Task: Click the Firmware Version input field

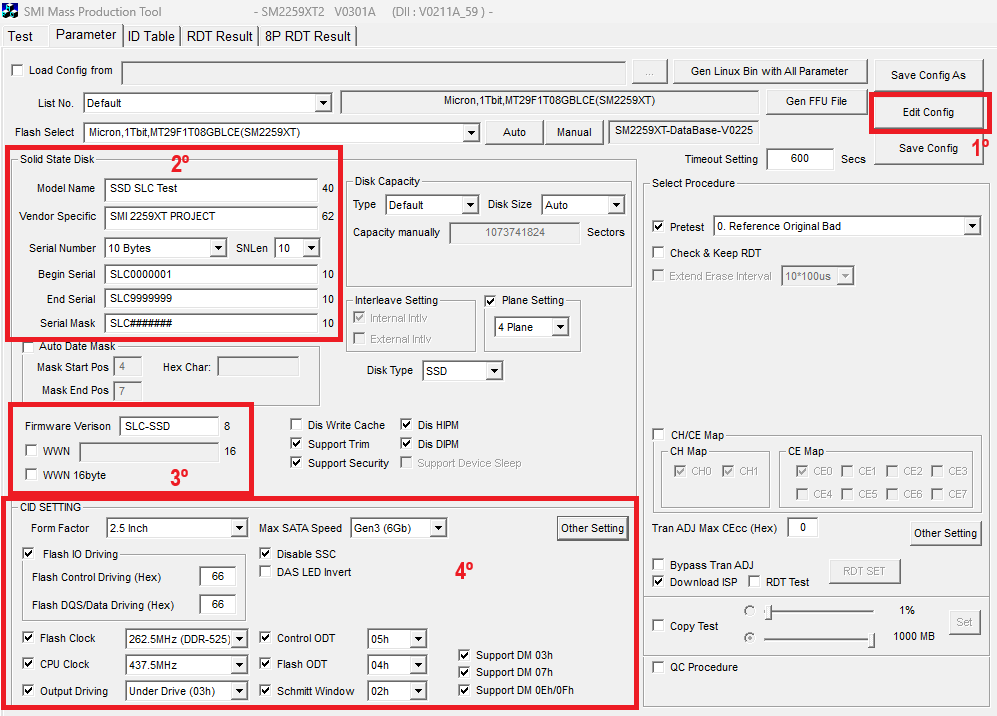Action: (169, 426)
